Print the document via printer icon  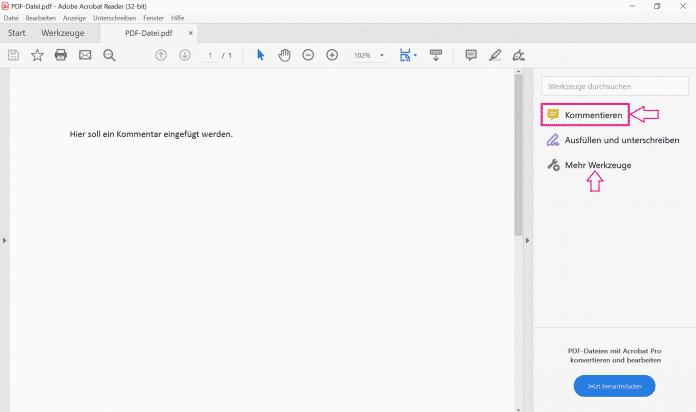60,55
